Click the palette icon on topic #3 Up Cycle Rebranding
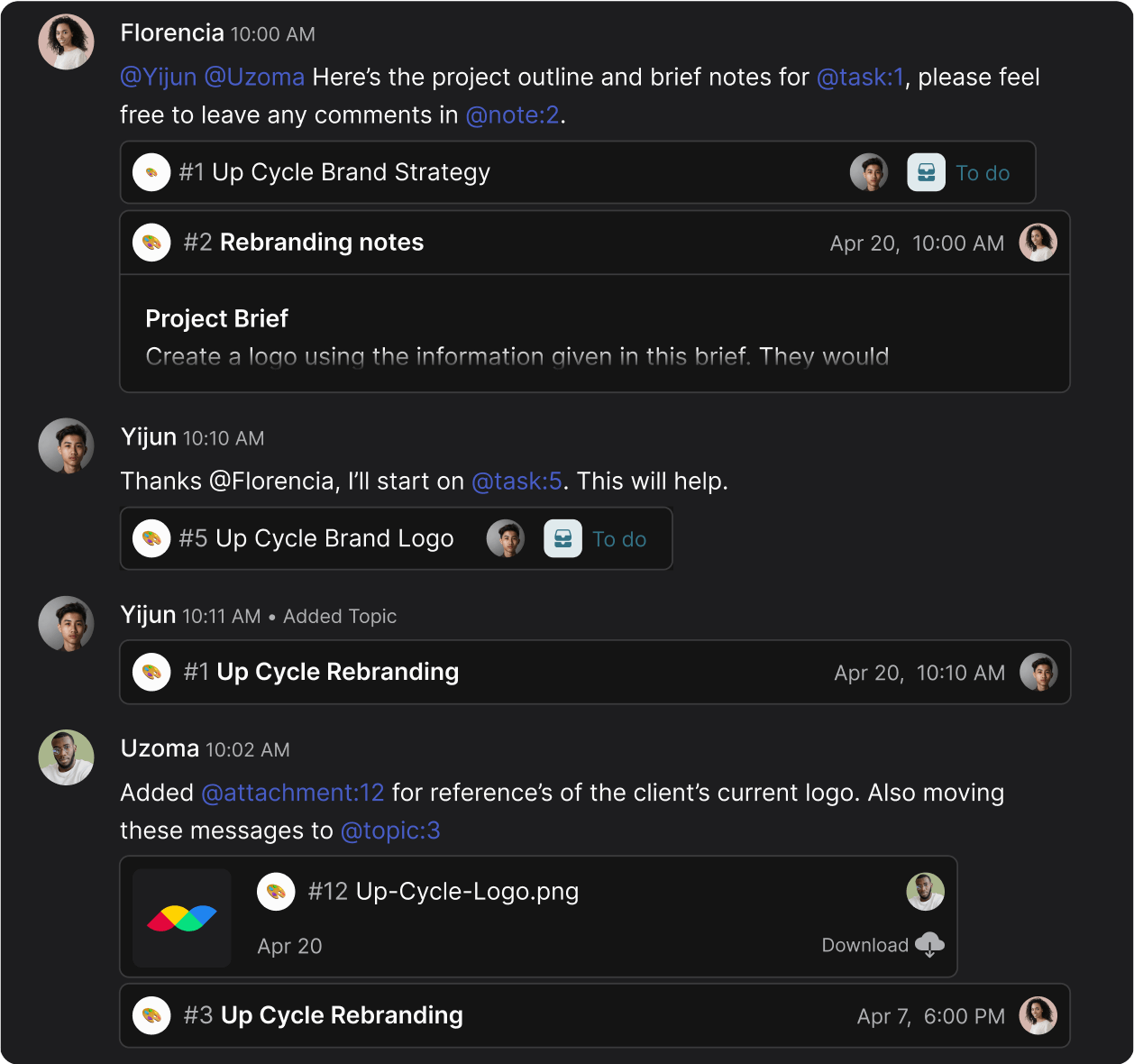1134x1064 pixels. pos(151,1015)
